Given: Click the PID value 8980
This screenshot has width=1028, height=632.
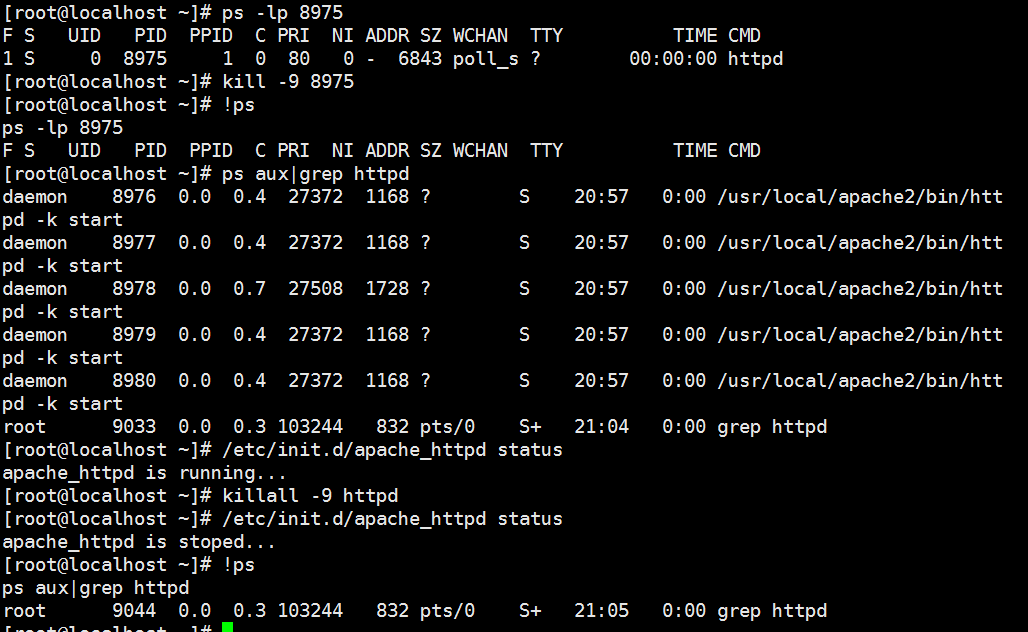Looking at the screenshot, I should (134, 381).
